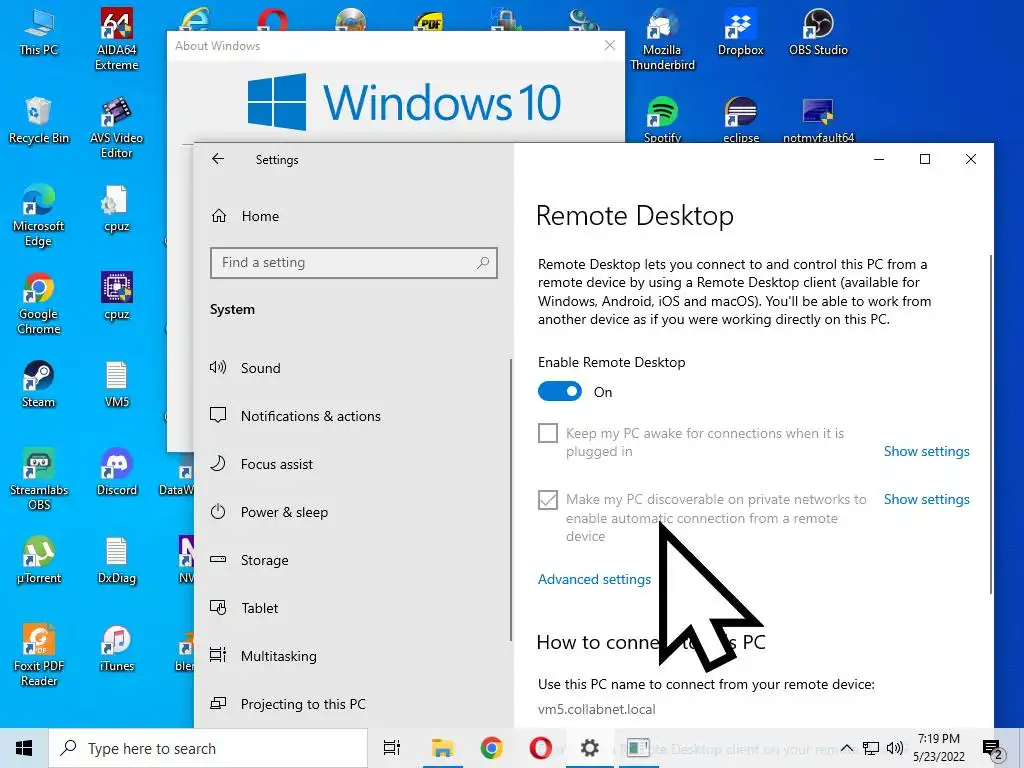Open Opera browser from the taskbar
The image size is (1024, 768).
(540, 748)
